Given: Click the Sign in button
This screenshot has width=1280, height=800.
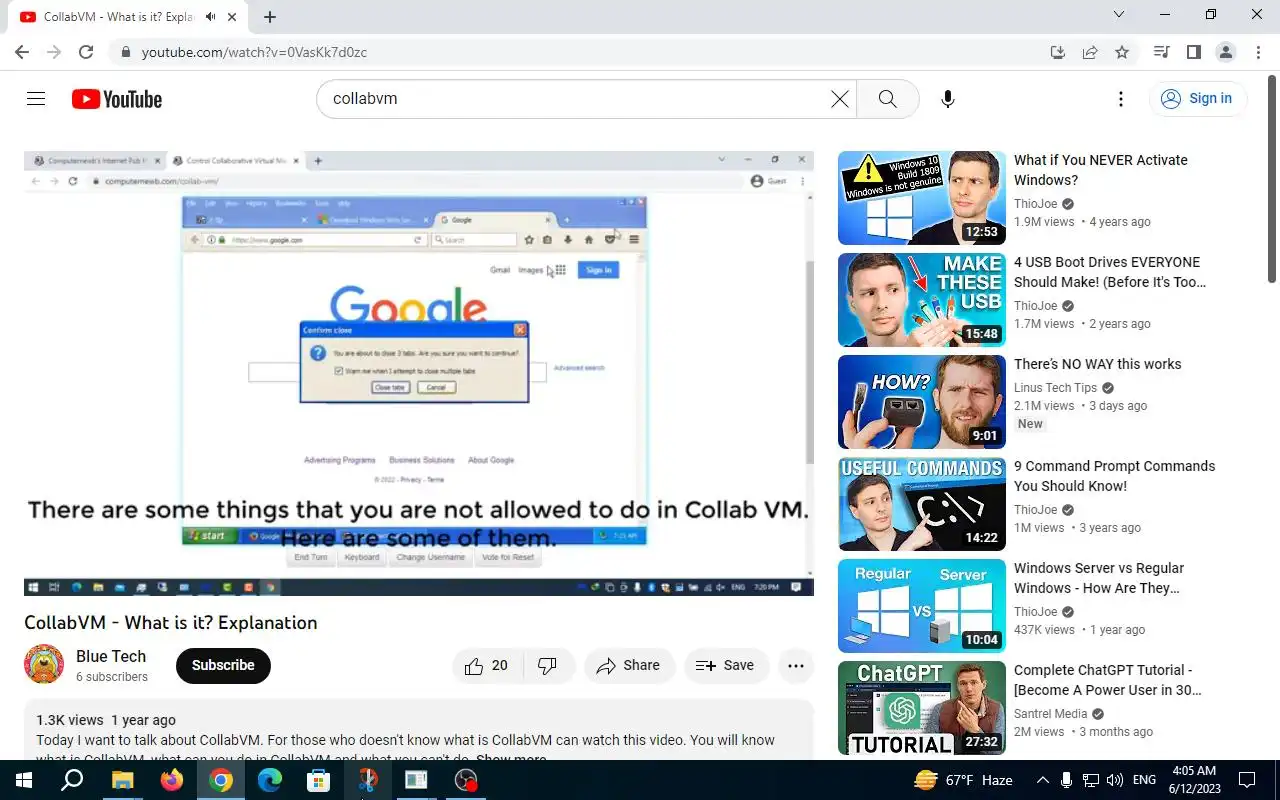Looking at the screenshot, I should [1197, 98].
